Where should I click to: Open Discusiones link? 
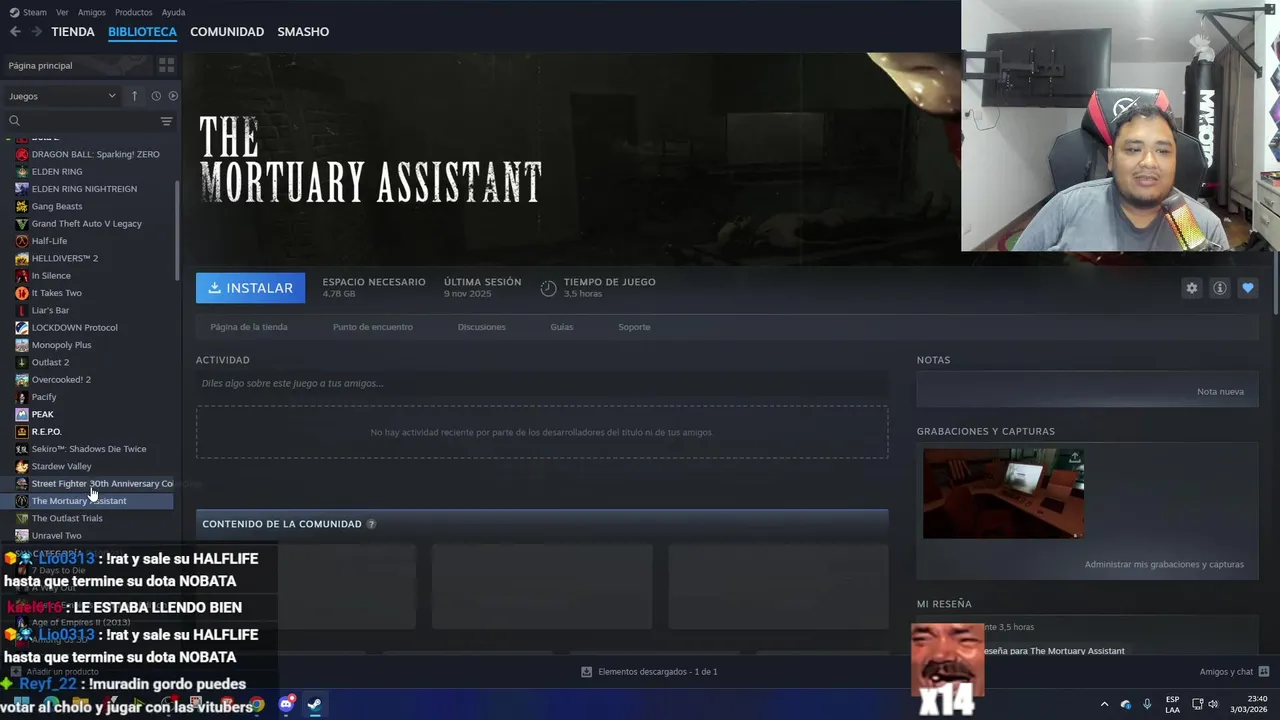click(481, 327)
